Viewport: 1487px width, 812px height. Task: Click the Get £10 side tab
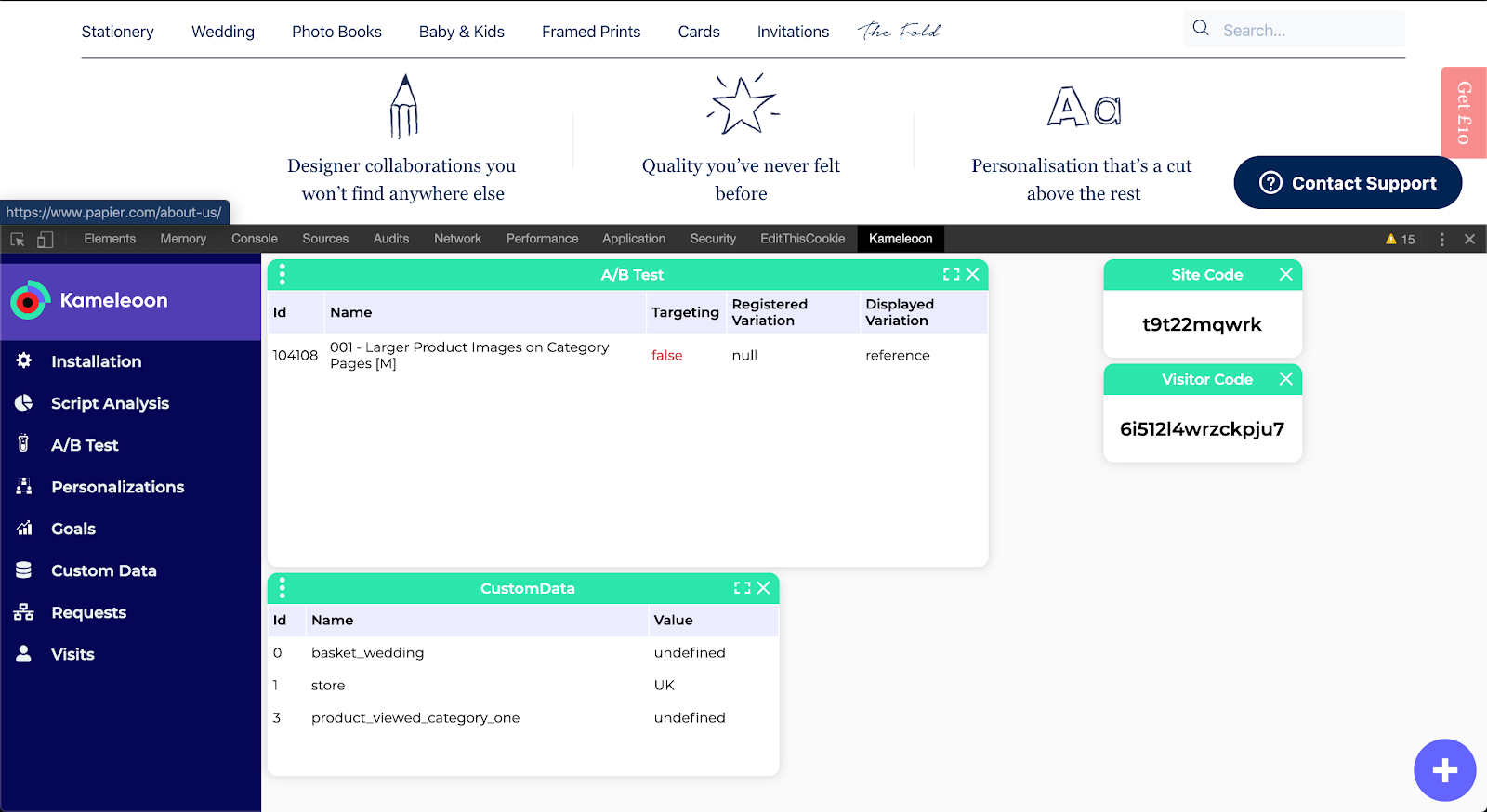(1464, 112)
